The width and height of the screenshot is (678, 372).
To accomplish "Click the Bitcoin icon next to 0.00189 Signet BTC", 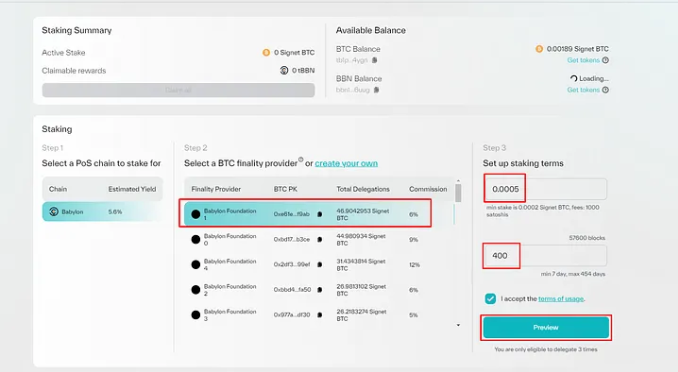I will point(539,49).
